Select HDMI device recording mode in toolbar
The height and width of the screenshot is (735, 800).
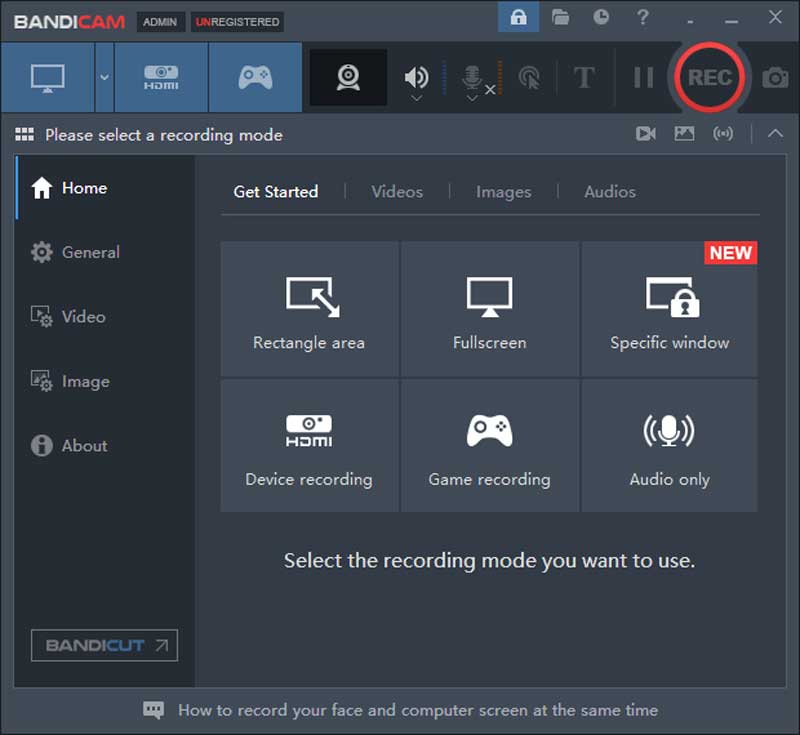point(161,78)
